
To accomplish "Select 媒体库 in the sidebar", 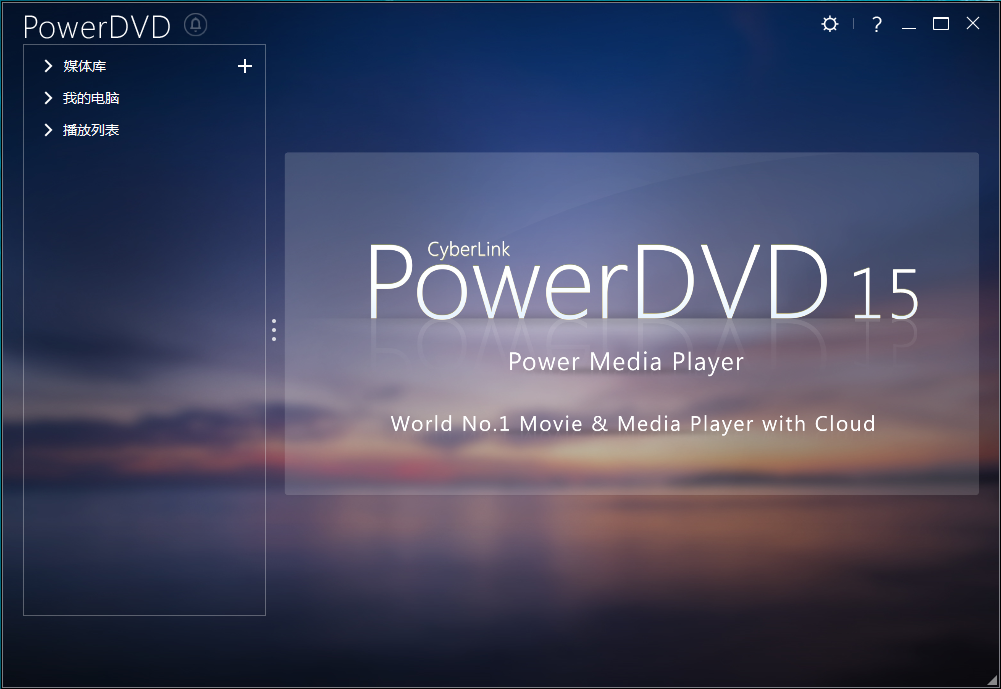I will 84,66.
